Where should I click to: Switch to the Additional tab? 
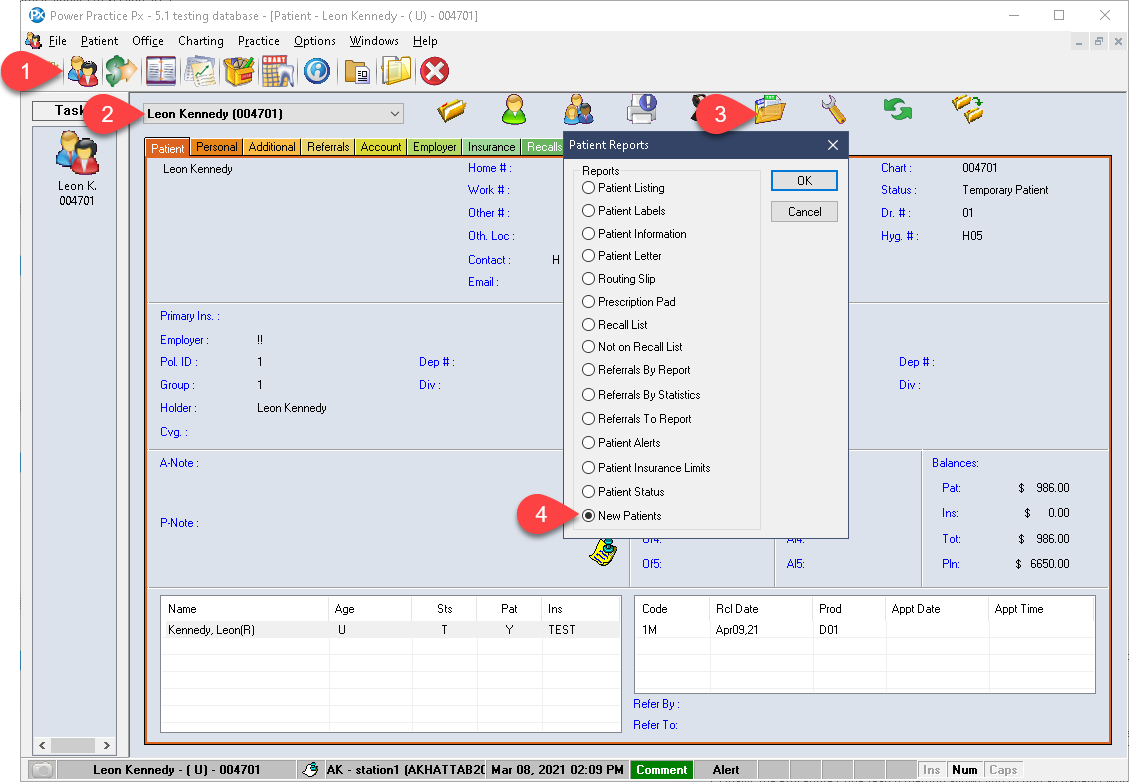(x=272, y=147)
